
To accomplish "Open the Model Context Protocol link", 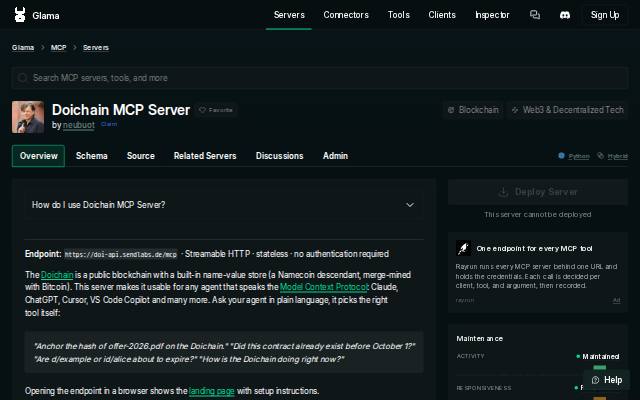I will (x=324, y=287).
